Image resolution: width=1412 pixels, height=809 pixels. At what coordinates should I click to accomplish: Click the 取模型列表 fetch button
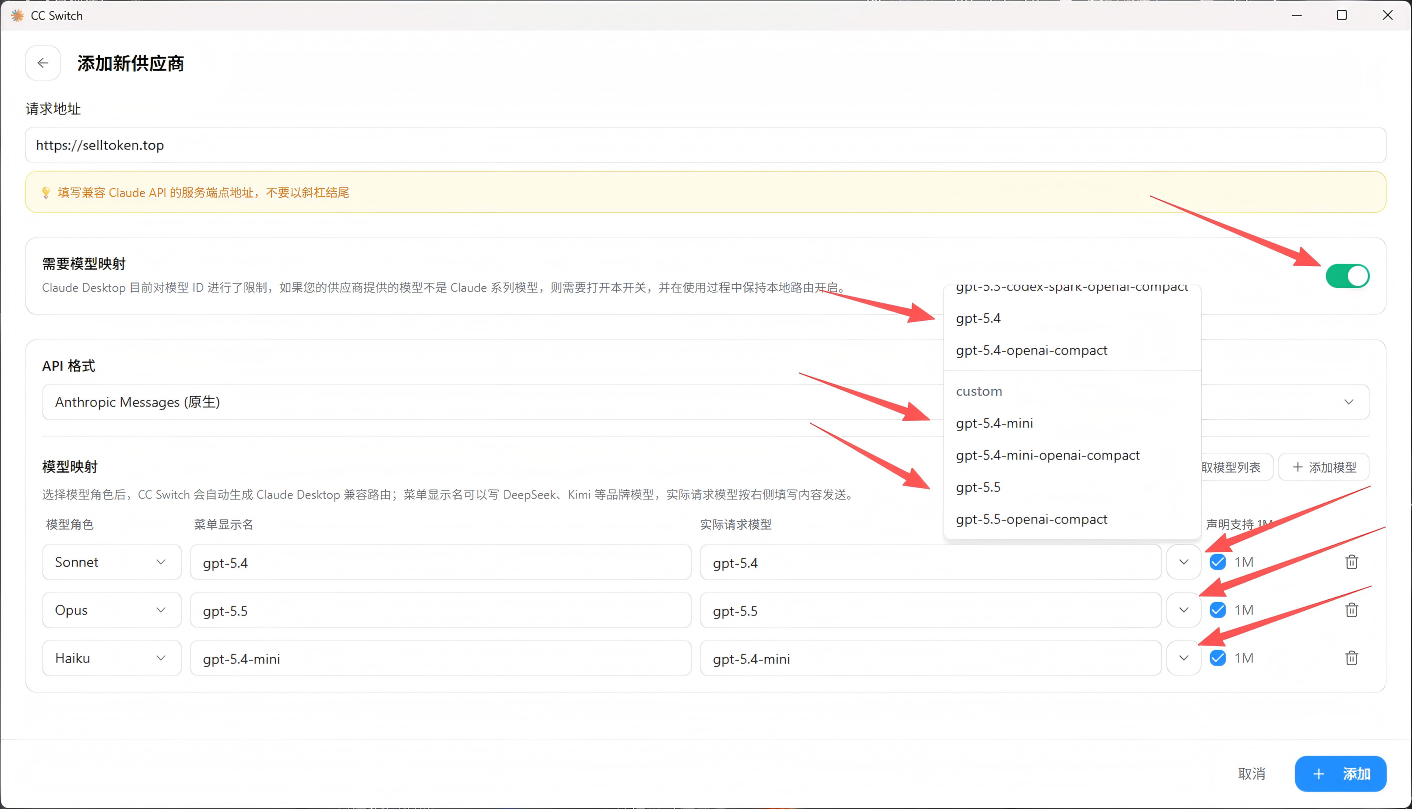1236,467
